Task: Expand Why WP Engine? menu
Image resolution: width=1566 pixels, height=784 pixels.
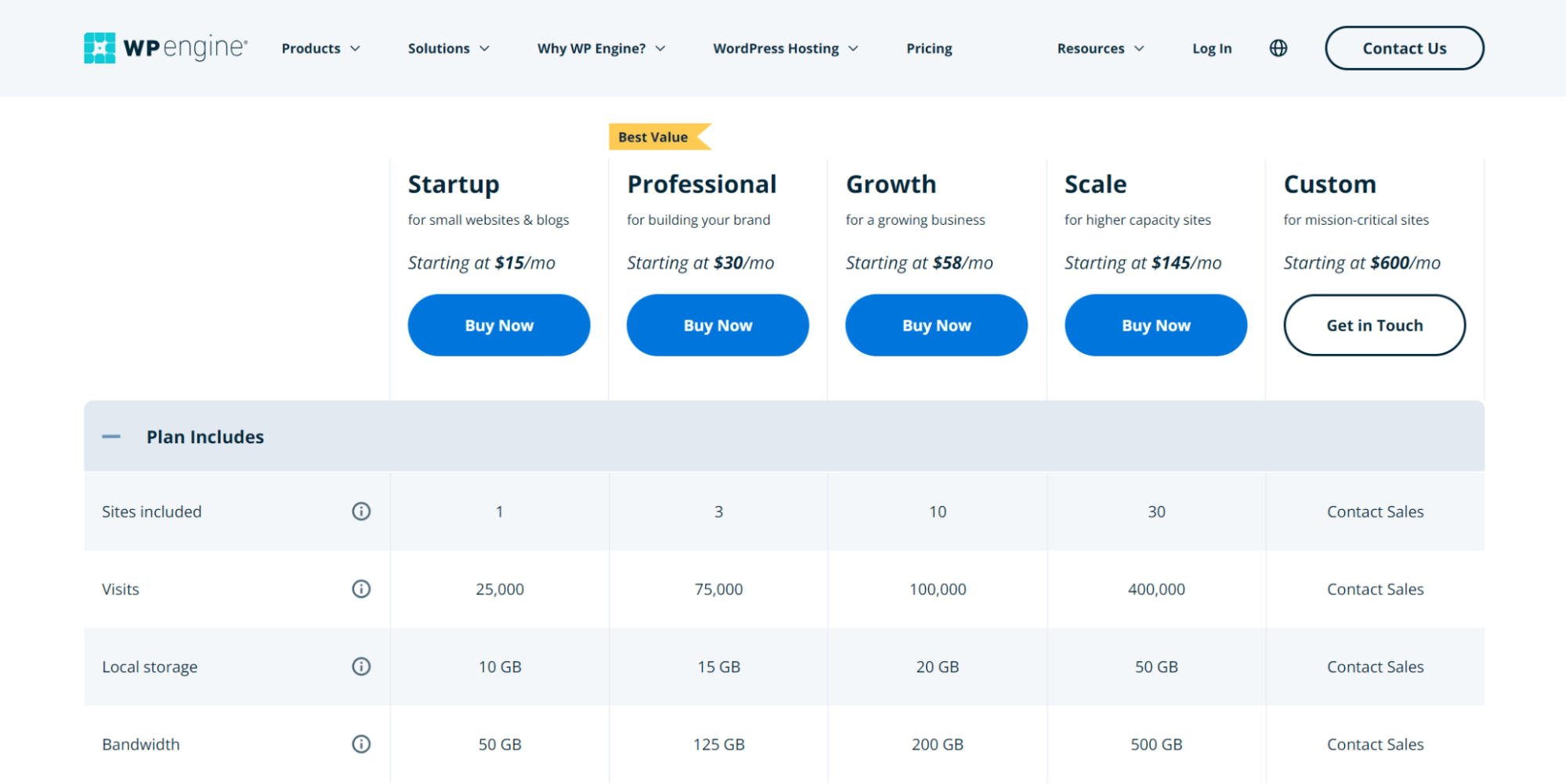Action: click(601, 49)
